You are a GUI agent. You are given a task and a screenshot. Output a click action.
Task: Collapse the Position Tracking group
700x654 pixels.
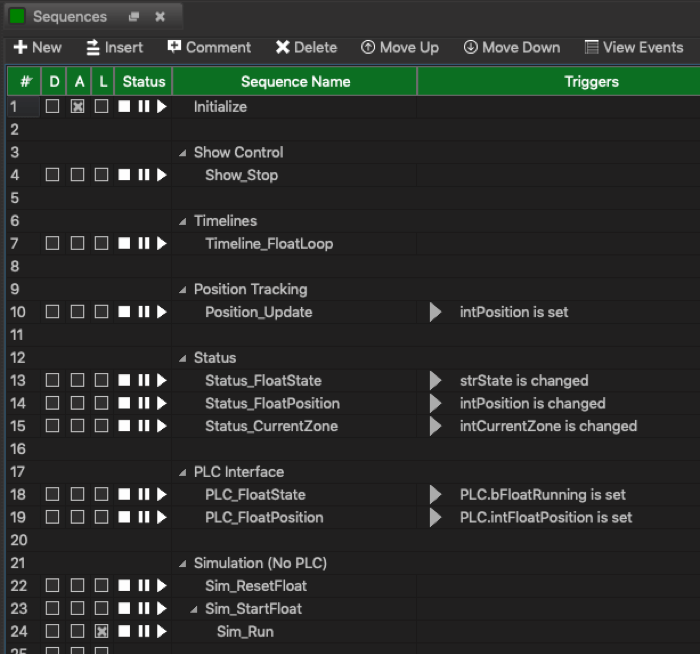(x=183, y=290)
